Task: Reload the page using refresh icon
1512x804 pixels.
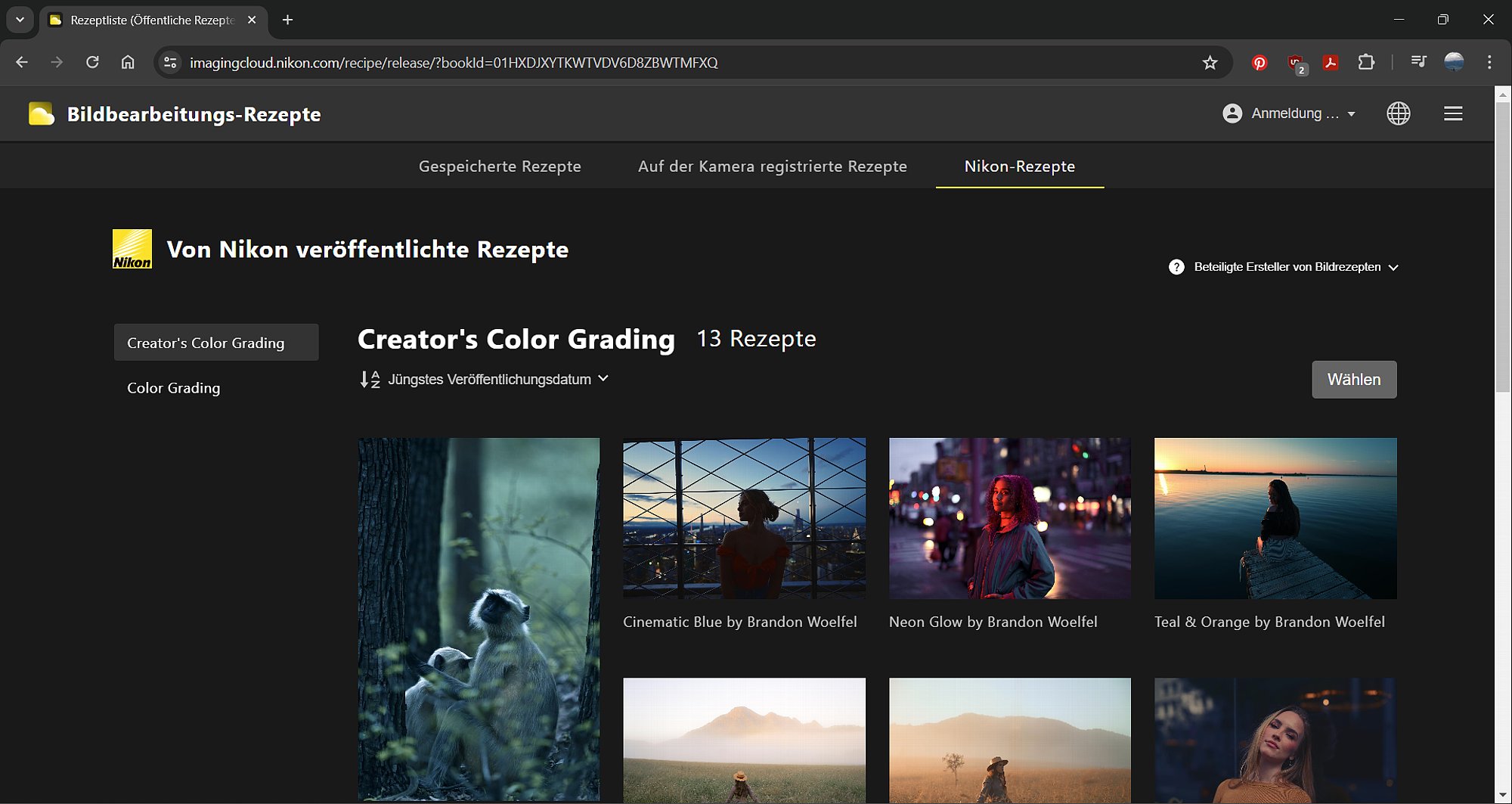Action: tap(92, 63)
